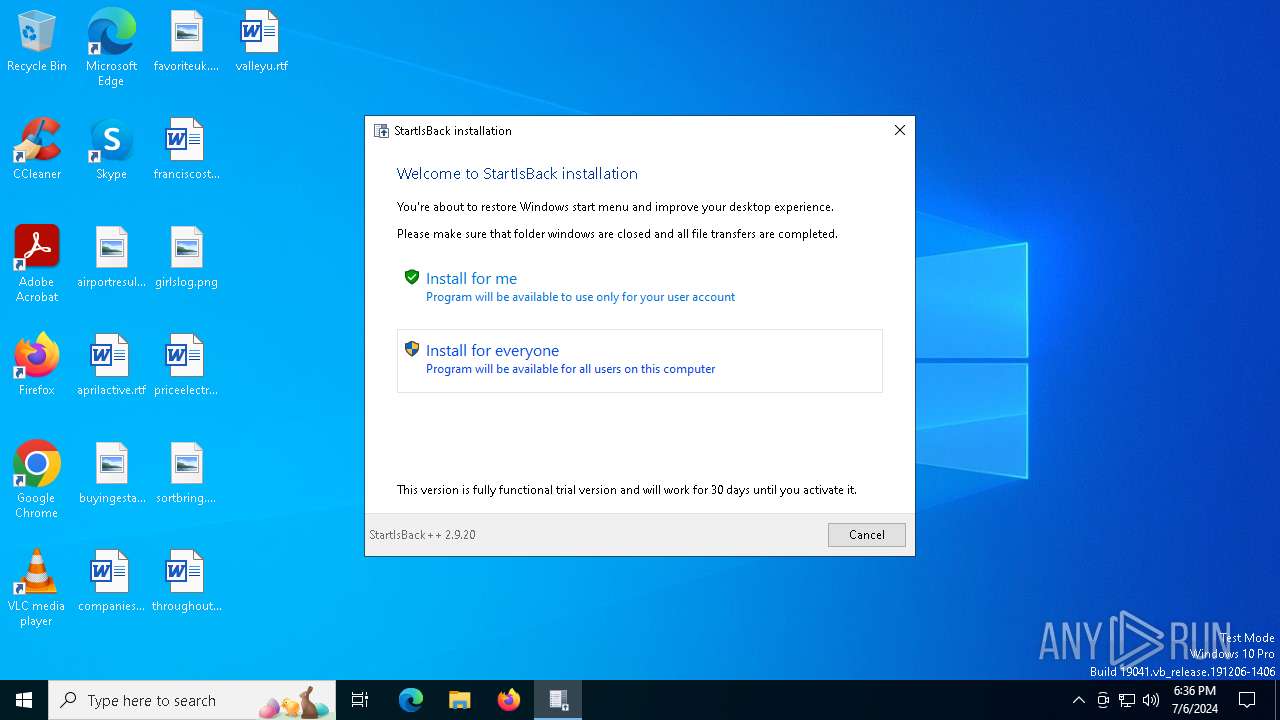Click the StartIsBack installer title bar icon
This screenshot has height=720, width=1280.
381,131
